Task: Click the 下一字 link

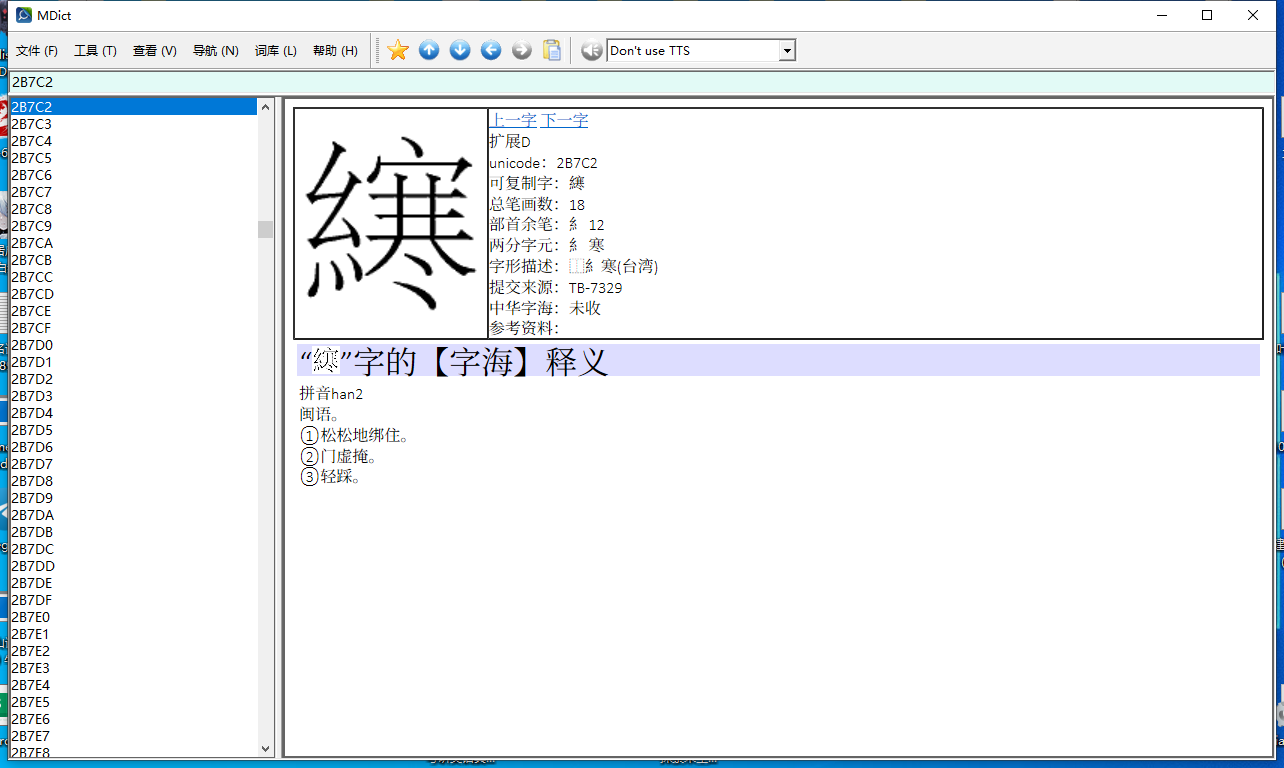Action: pyautogui.click(x=564, y=121)
